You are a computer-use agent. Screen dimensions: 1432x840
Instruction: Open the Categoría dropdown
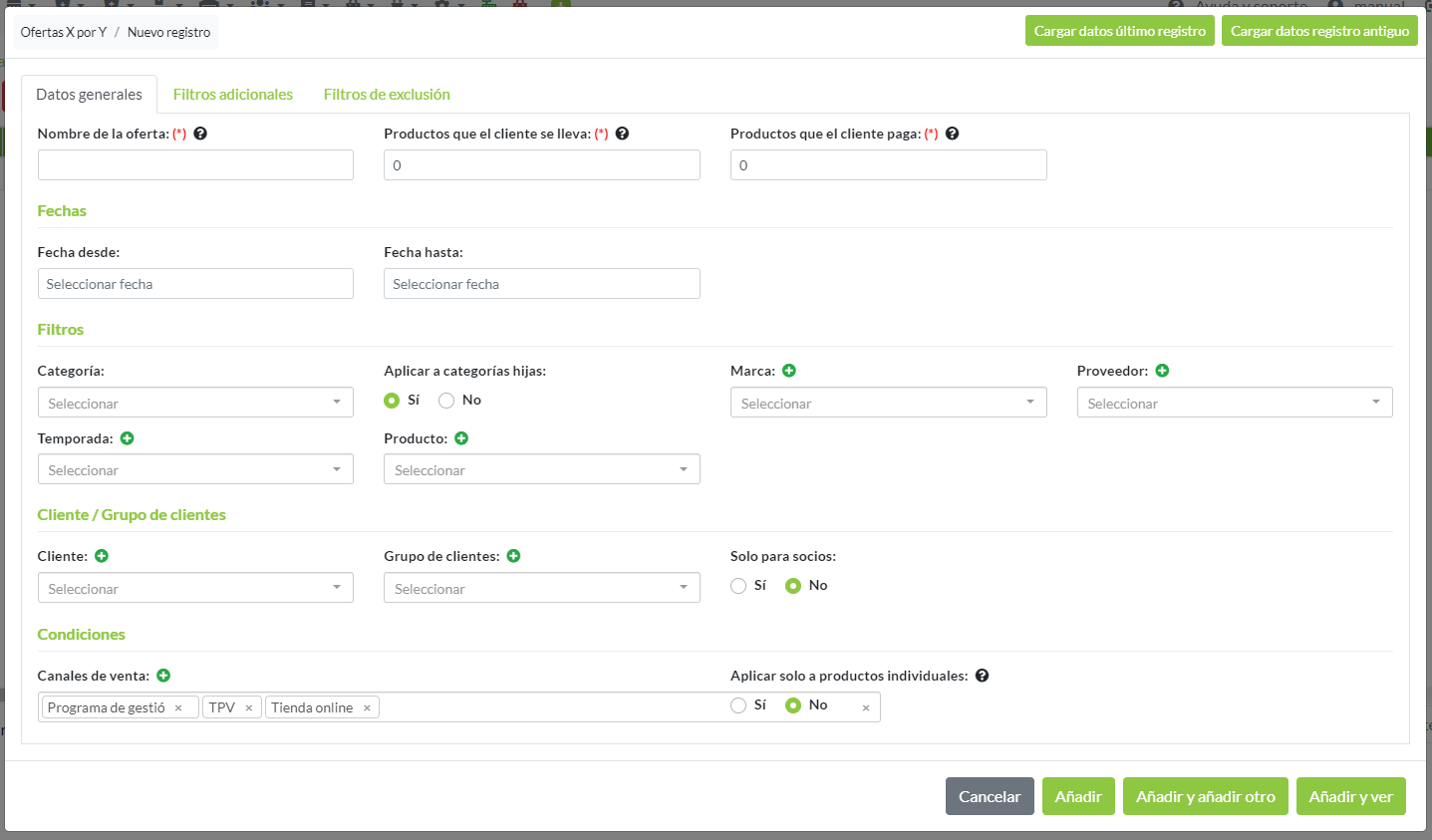tap(195, 403)
